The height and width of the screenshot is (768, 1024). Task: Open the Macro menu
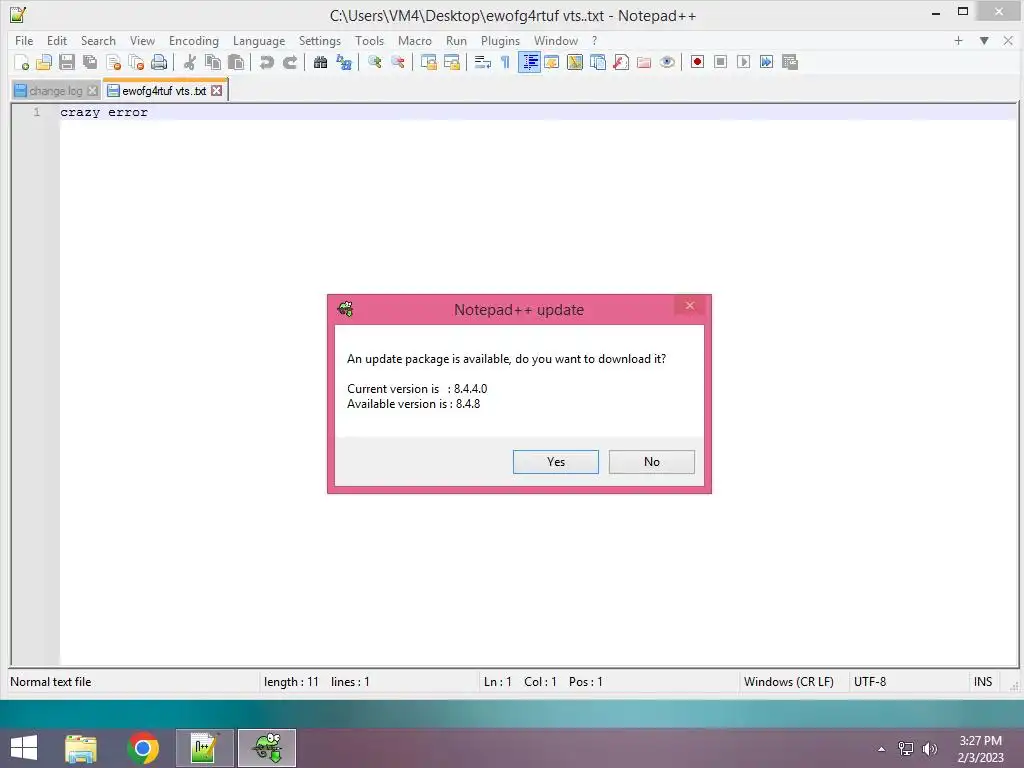[415, 40]
